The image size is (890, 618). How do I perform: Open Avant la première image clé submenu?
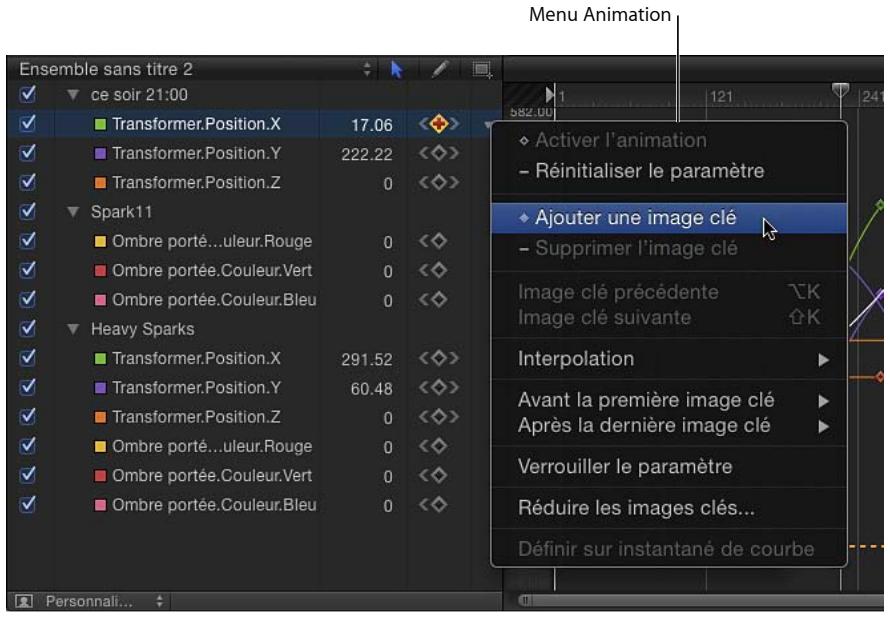pyautogui.click(x=669, y=401)
